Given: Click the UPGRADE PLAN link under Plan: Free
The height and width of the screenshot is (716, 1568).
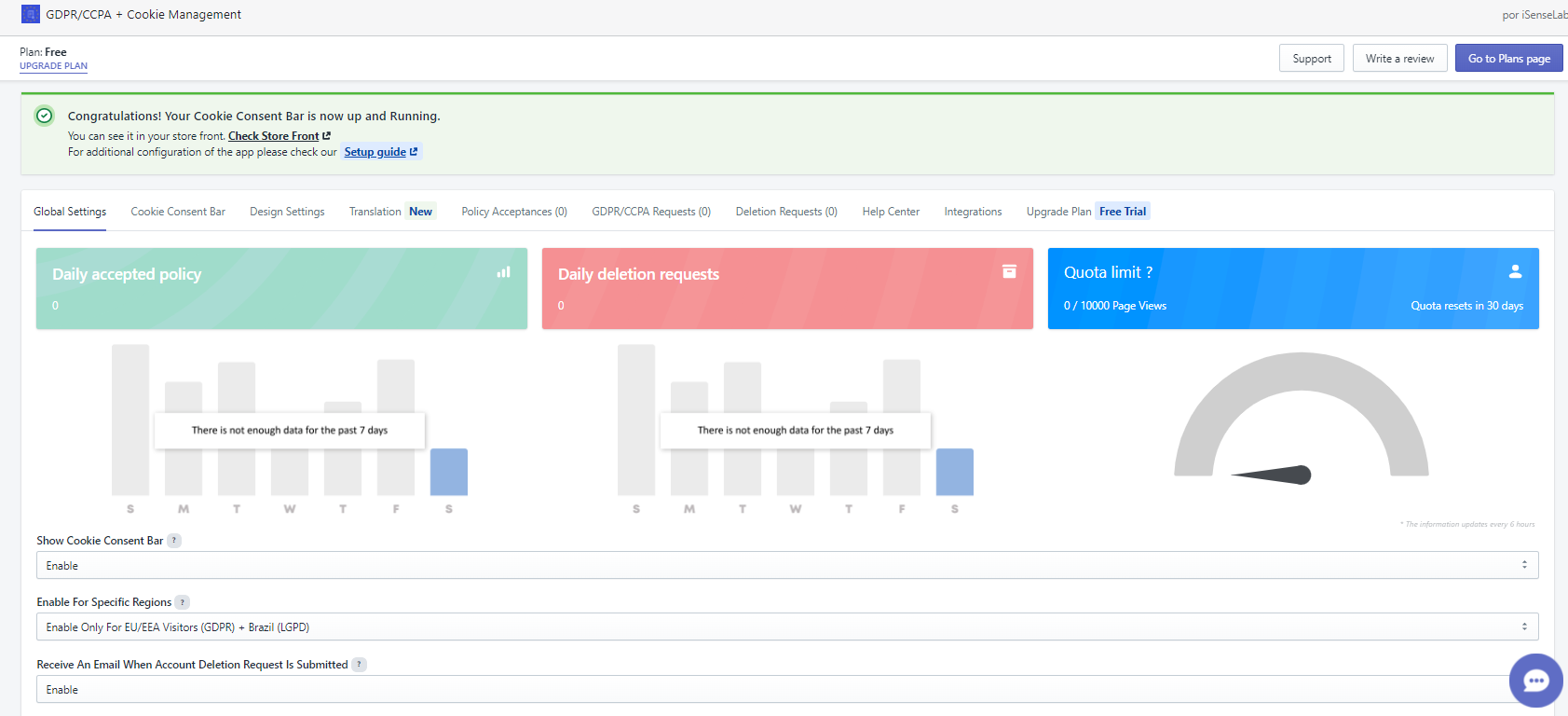Looking at the screenshot, I should [53, 66].
